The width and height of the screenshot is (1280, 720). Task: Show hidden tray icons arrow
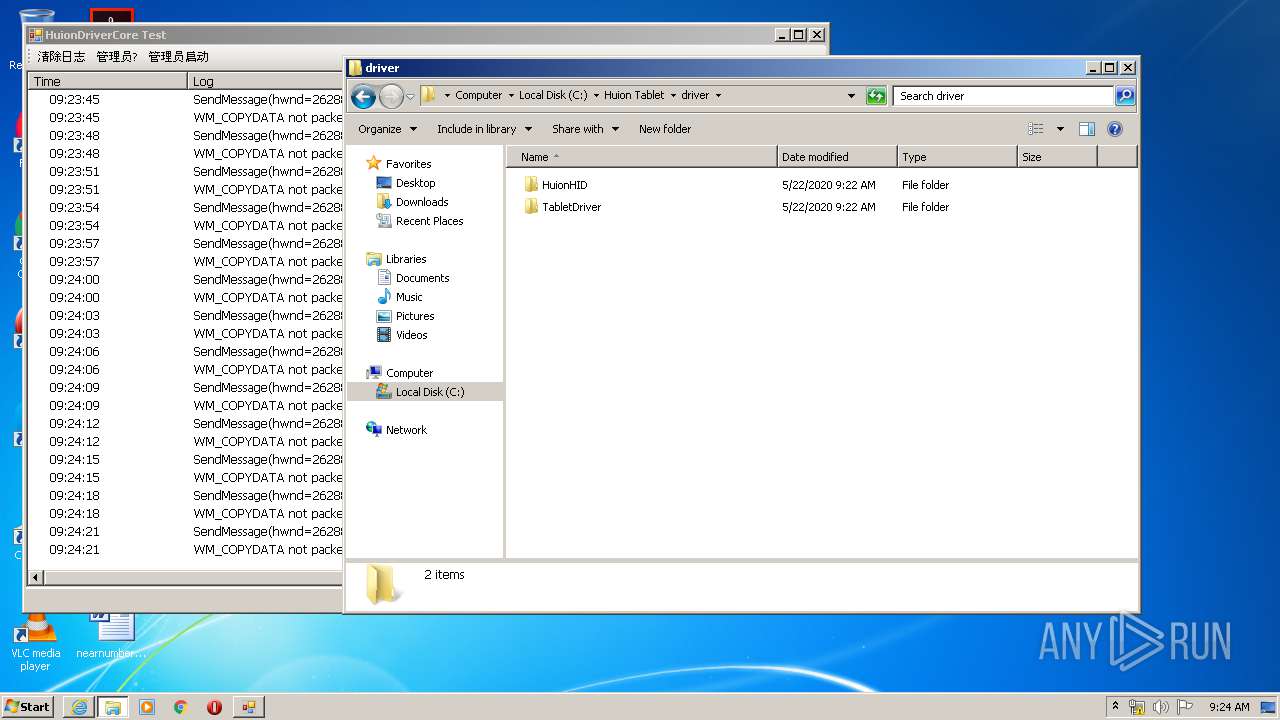pyautogui.click(x=1116, y=706)
